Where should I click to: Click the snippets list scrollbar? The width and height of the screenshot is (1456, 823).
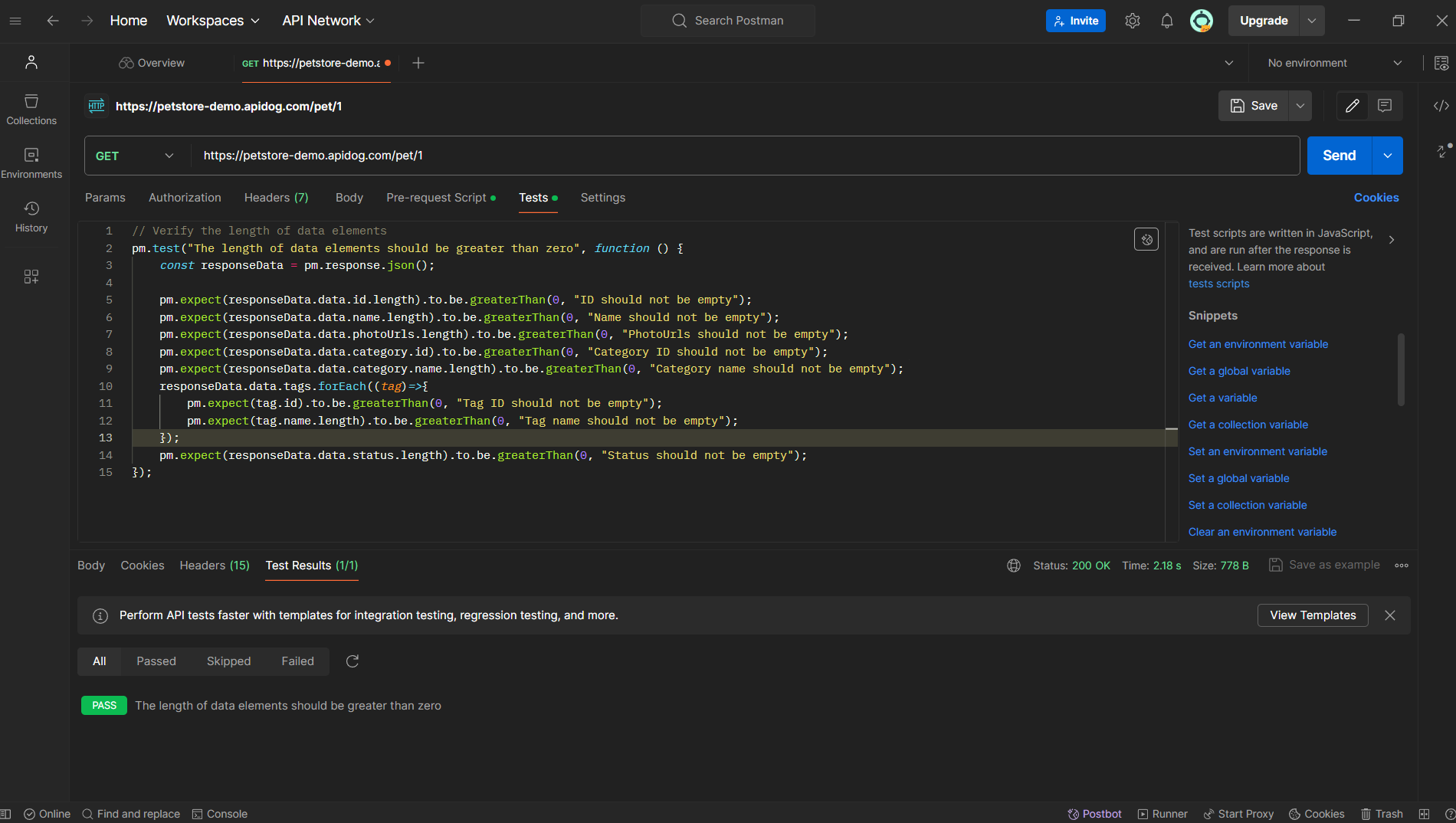pos(1401,369)
